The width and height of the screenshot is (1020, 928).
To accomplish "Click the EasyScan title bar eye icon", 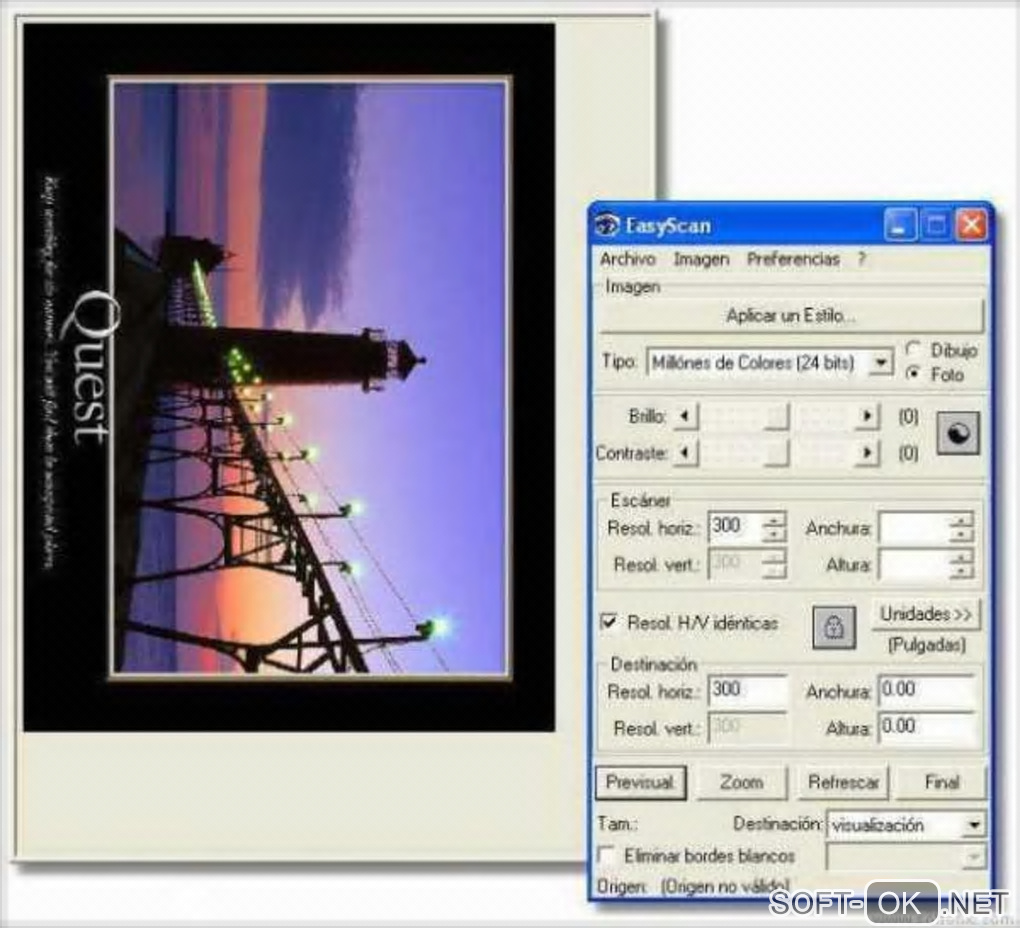I will (x=607, y=226).
